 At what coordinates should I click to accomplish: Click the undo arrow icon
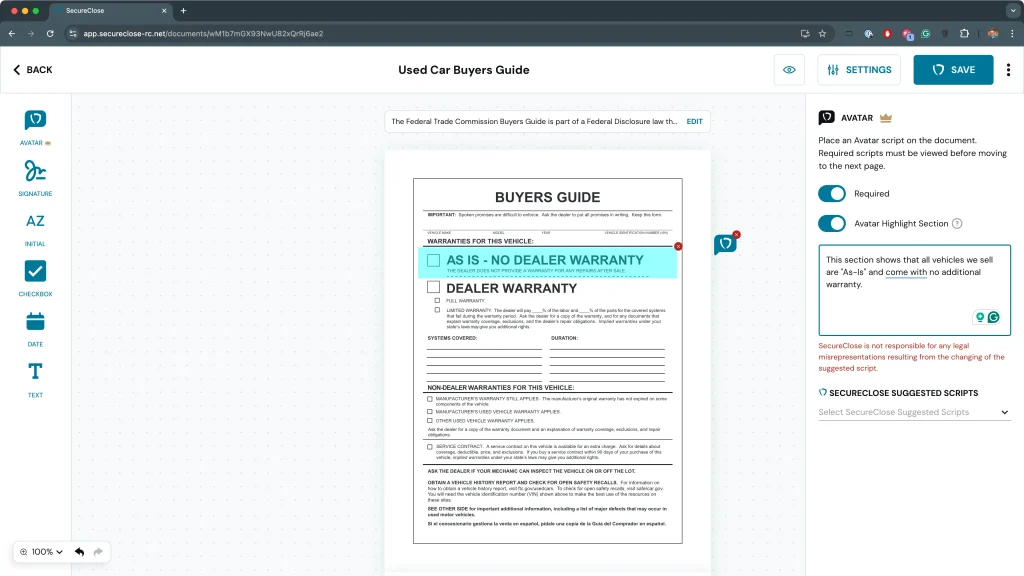pos(79,552)
